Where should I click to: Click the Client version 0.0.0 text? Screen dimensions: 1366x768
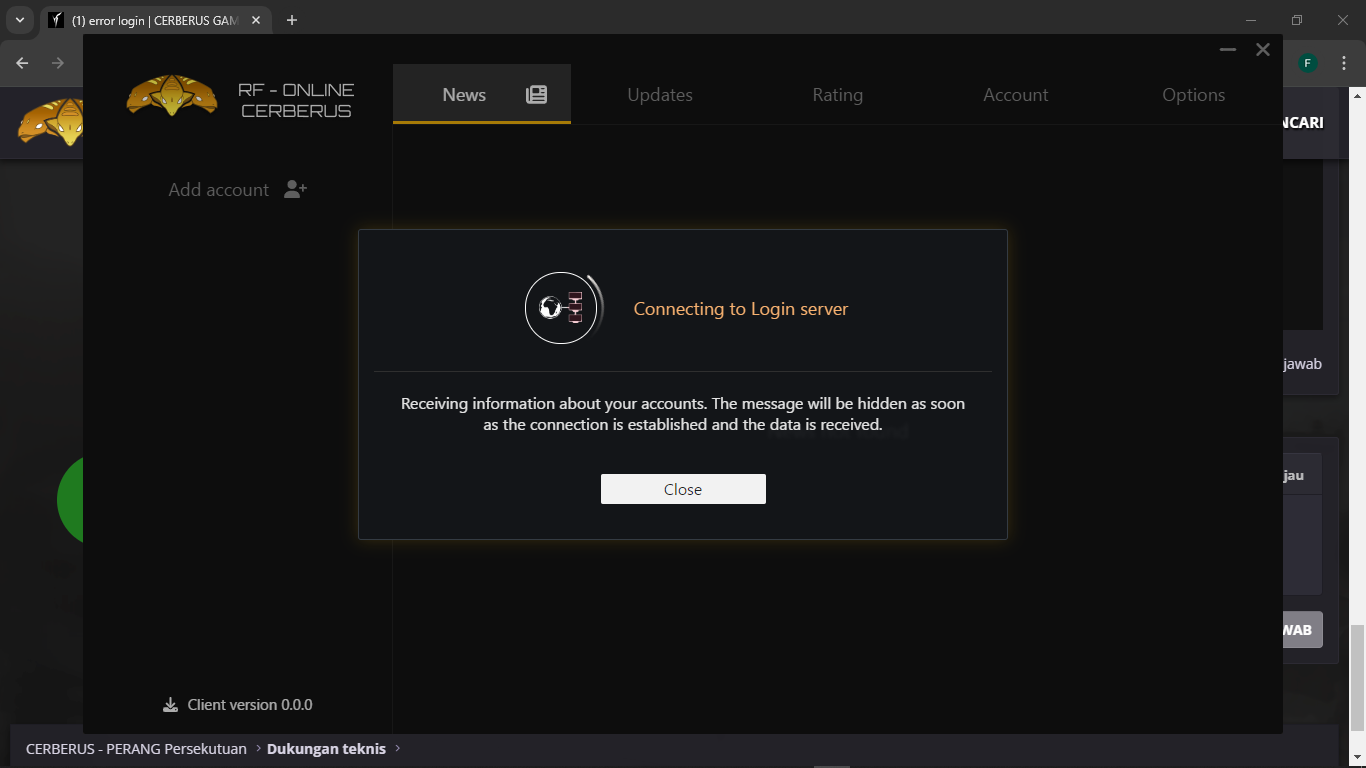click(250, 705)
